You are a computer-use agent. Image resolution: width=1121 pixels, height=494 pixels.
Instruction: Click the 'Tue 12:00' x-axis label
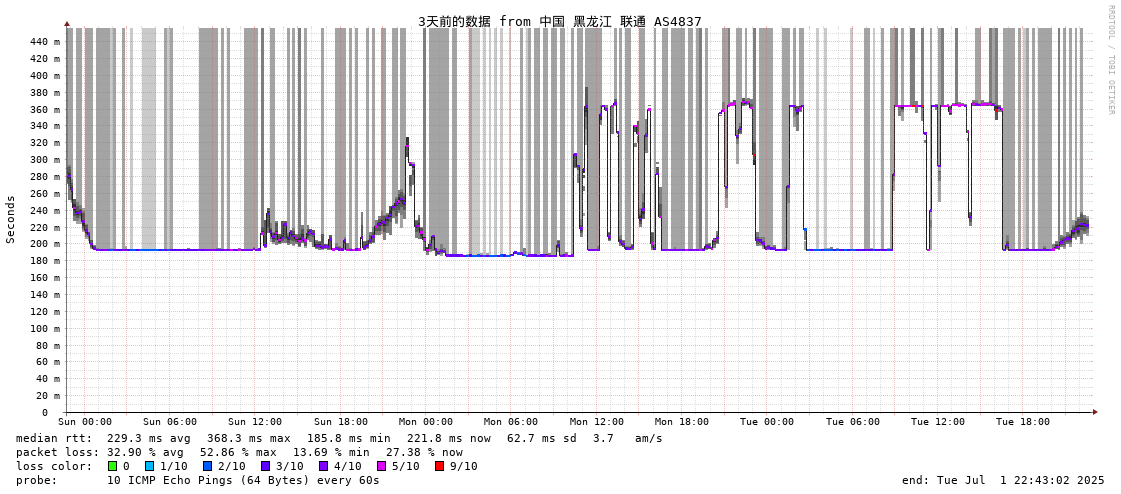(x=938, y=422)
